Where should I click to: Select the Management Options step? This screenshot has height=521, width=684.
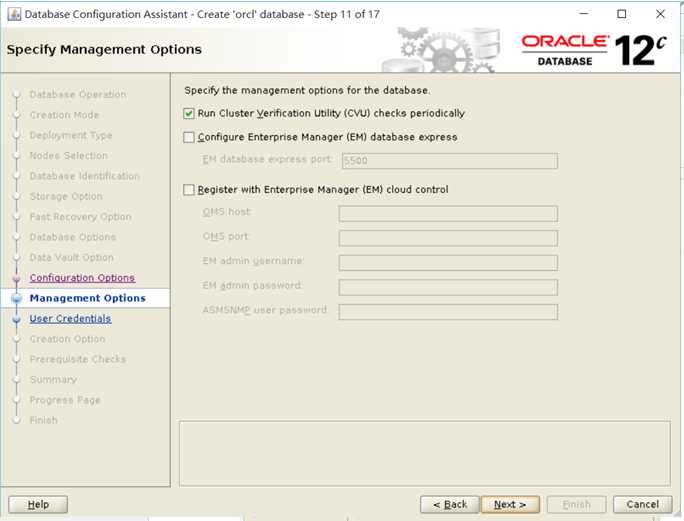tap(87, 298)
